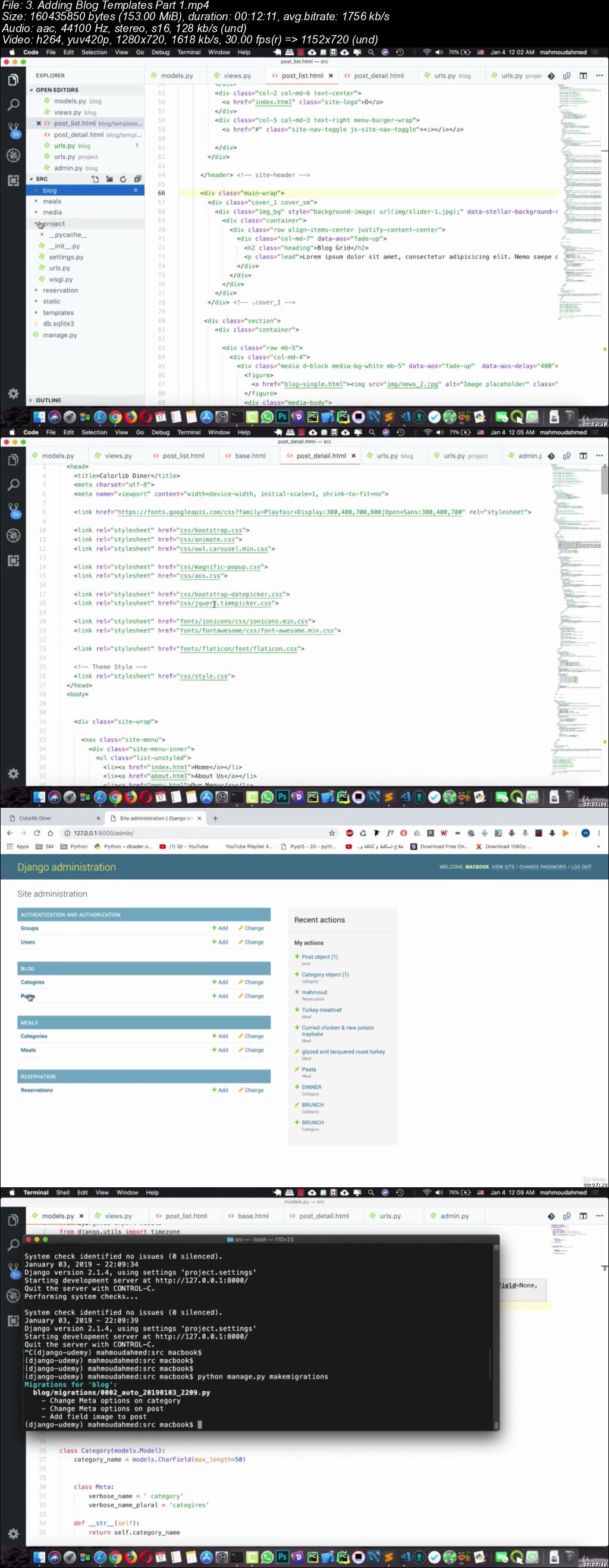This screenshot has height=1568, width=609.
Task: Close the post_list.html editor tab
Action: point(331,76)
